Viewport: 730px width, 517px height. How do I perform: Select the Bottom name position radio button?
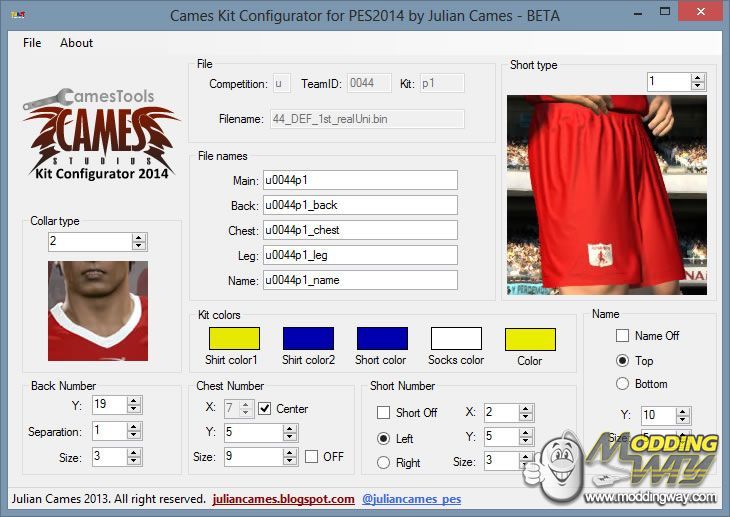(623, 384)
